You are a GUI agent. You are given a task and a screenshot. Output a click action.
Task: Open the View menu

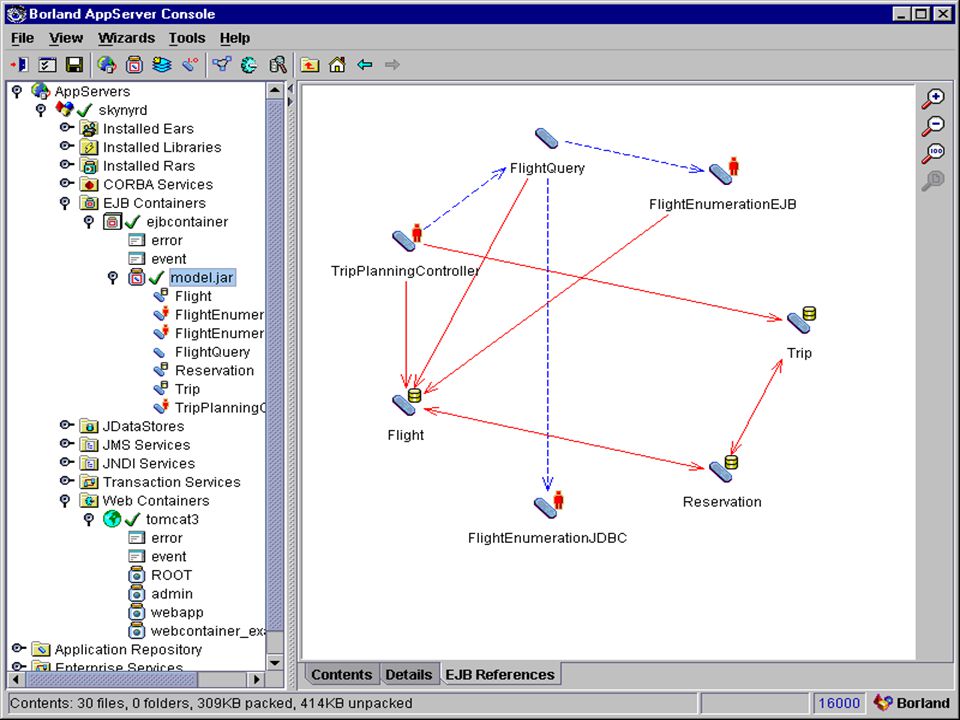(66, 38)
